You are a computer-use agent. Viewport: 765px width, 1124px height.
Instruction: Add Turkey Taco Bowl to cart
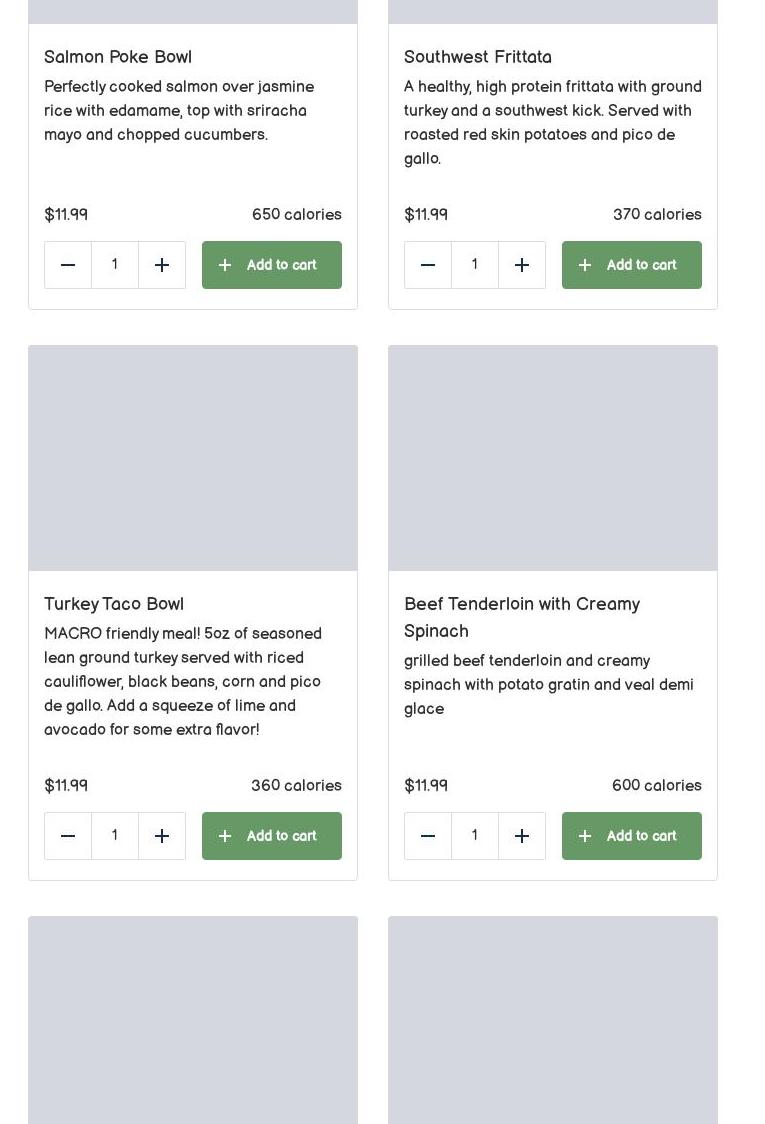coord(272,836)
